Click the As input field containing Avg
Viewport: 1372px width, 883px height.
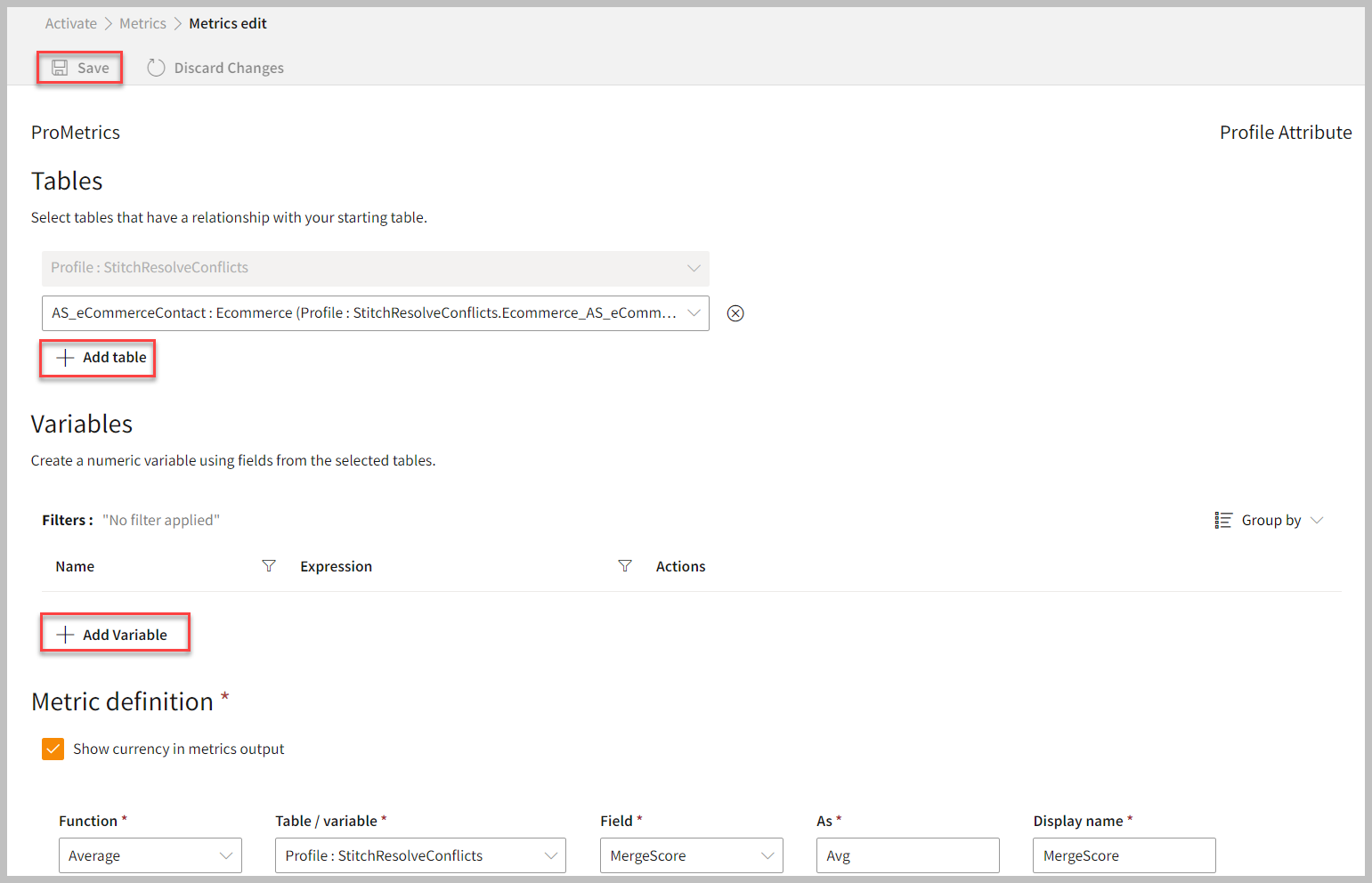pyautogui.click(x=906, y=855)
